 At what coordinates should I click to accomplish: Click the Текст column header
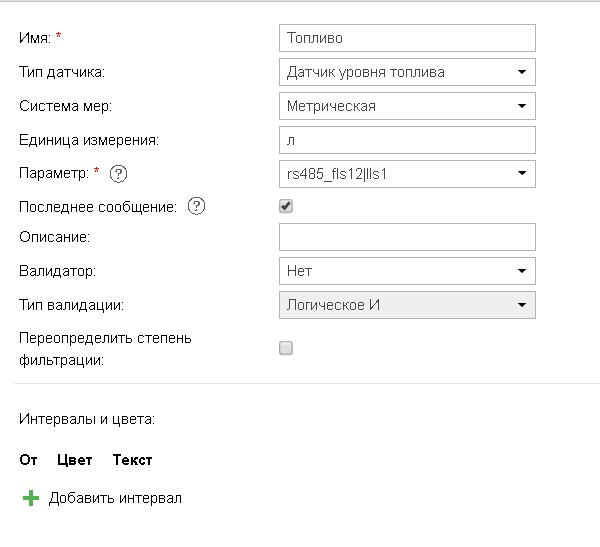[132, 460]
